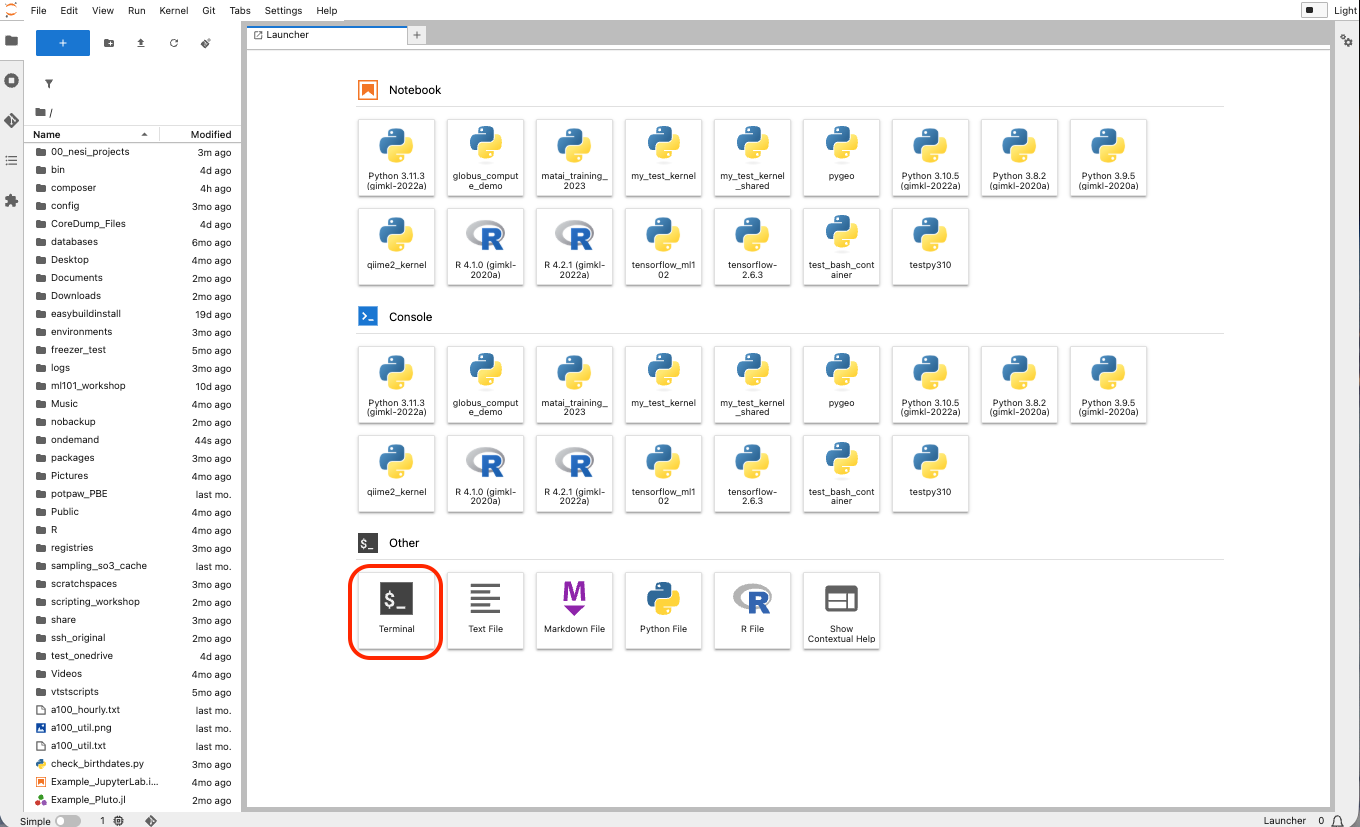Image resolution: width=1360 pixels, height=827 pixels.
Task: Select the Documents folder
Action: 132,278
